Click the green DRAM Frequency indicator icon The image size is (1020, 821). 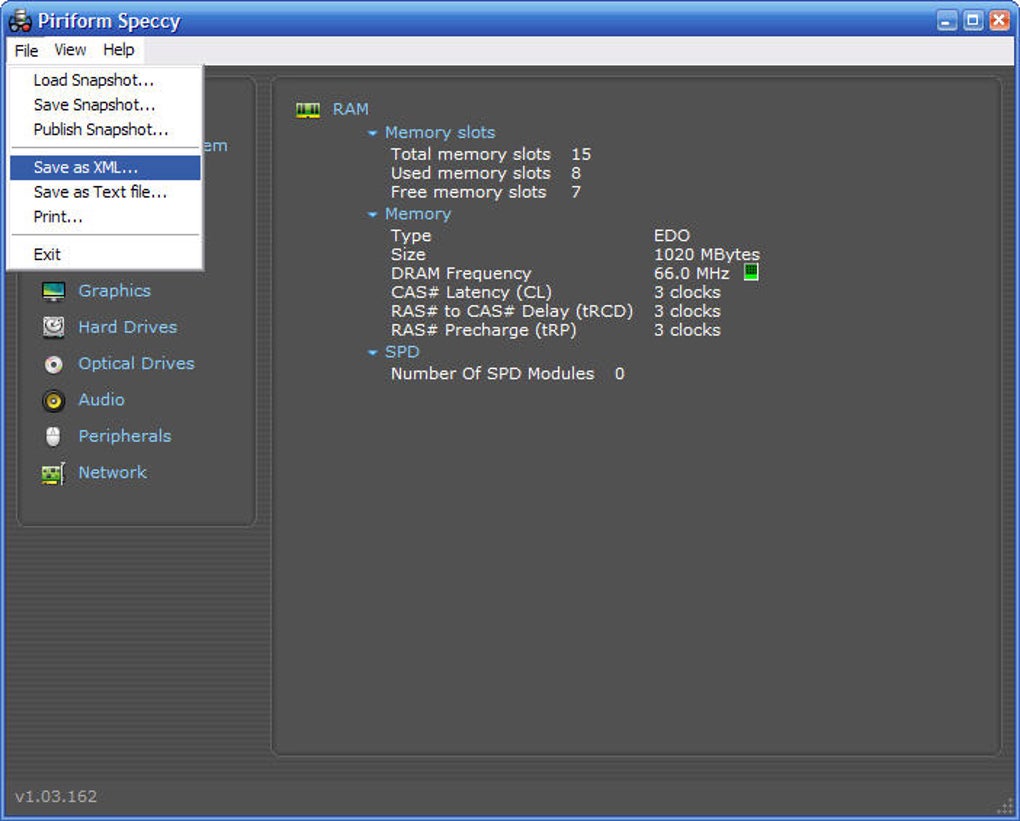click(x=751, y=272)
